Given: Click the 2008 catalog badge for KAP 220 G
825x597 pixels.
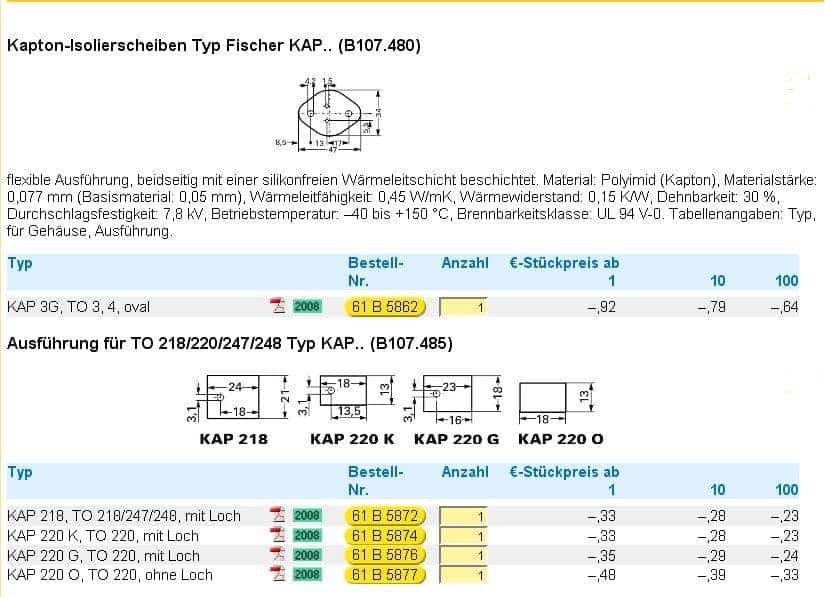Looking at the screenshot, I should pos(307,554).
